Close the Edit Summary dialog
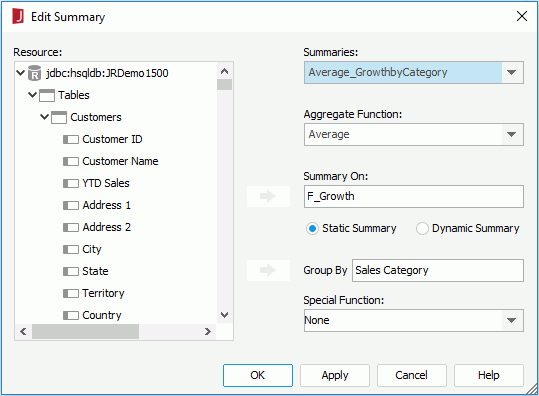Screen dimensions: 539x396 tap(522, 16)
